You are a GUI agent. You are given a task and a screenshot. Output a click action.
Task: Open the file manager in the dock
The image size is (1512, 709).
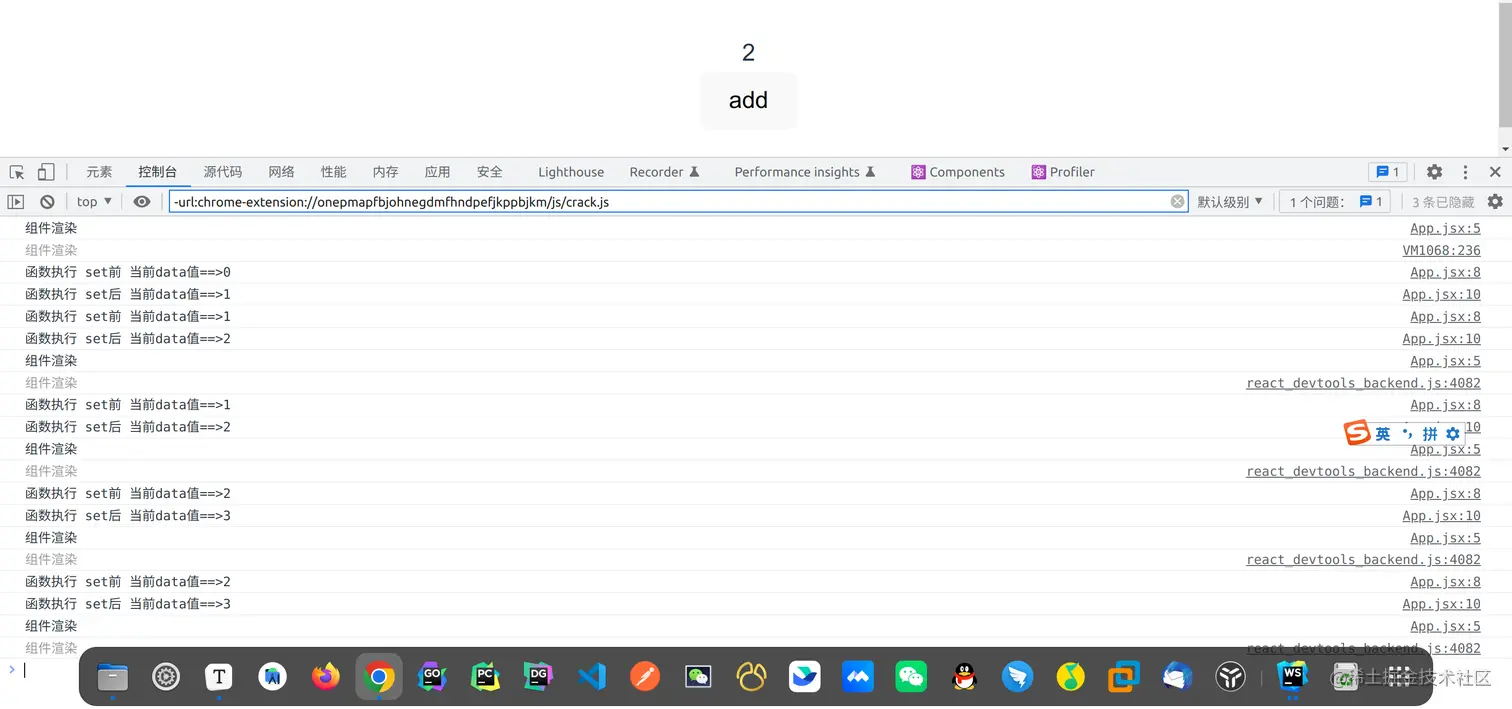click(x=112, y=677)
